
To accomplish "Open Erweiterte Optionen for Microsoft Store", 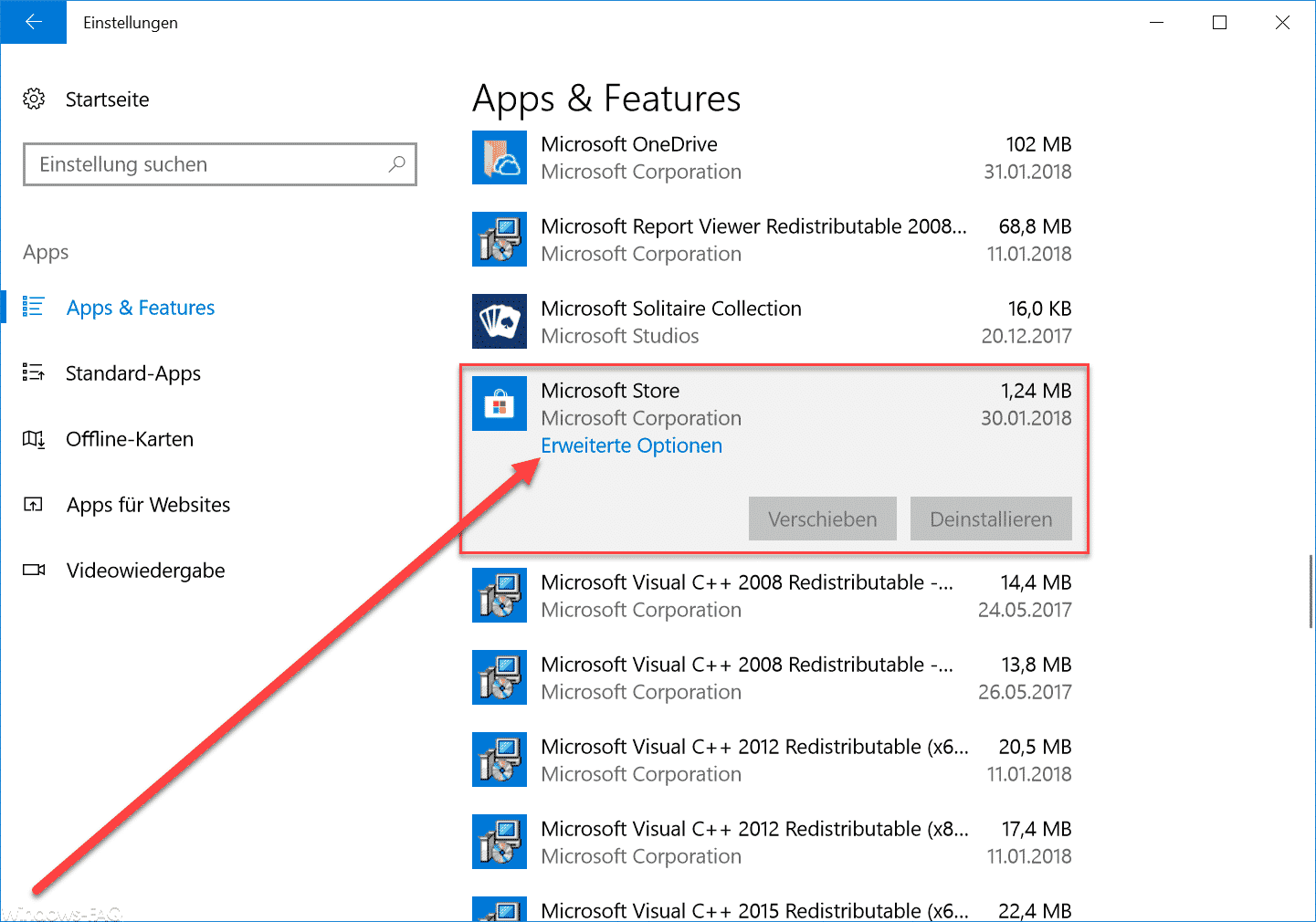I will pos(632,445).
